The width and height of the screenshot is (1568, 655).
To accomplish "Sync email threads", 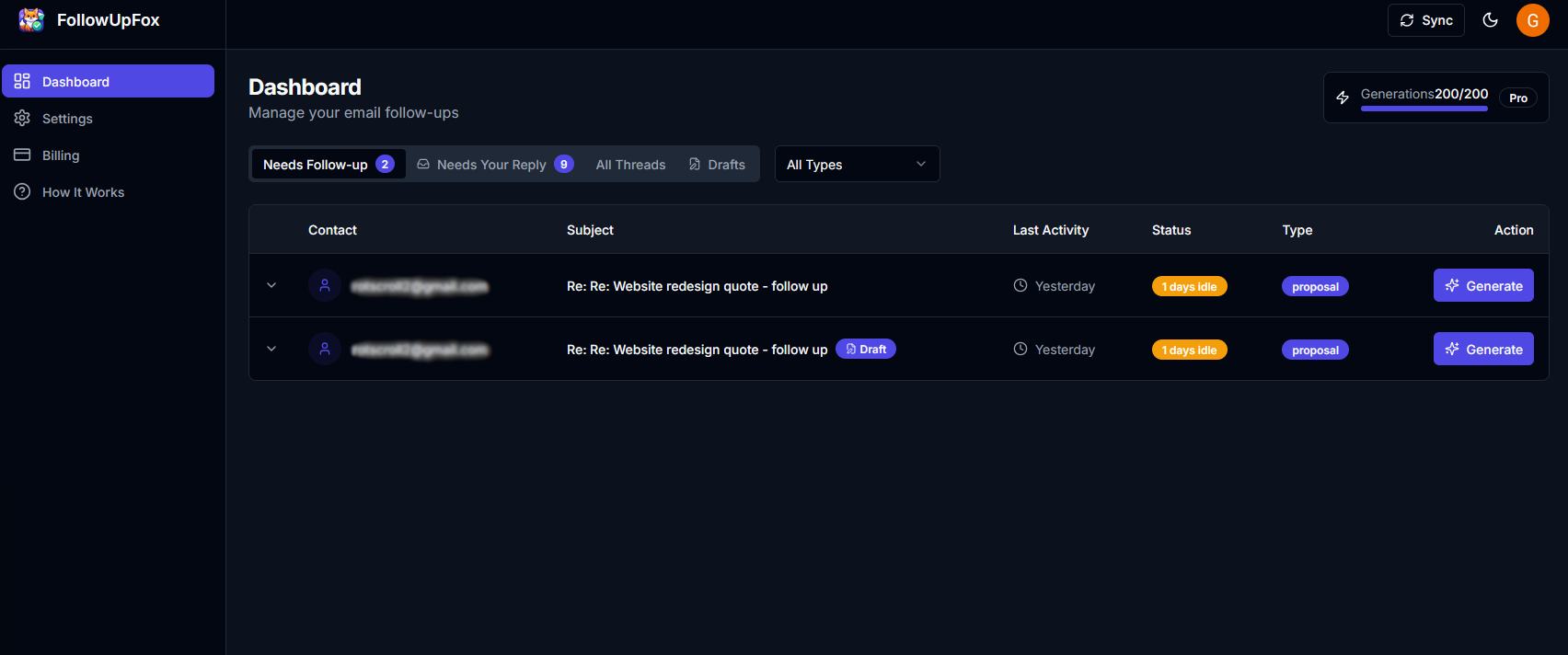I will [1425, 20].
